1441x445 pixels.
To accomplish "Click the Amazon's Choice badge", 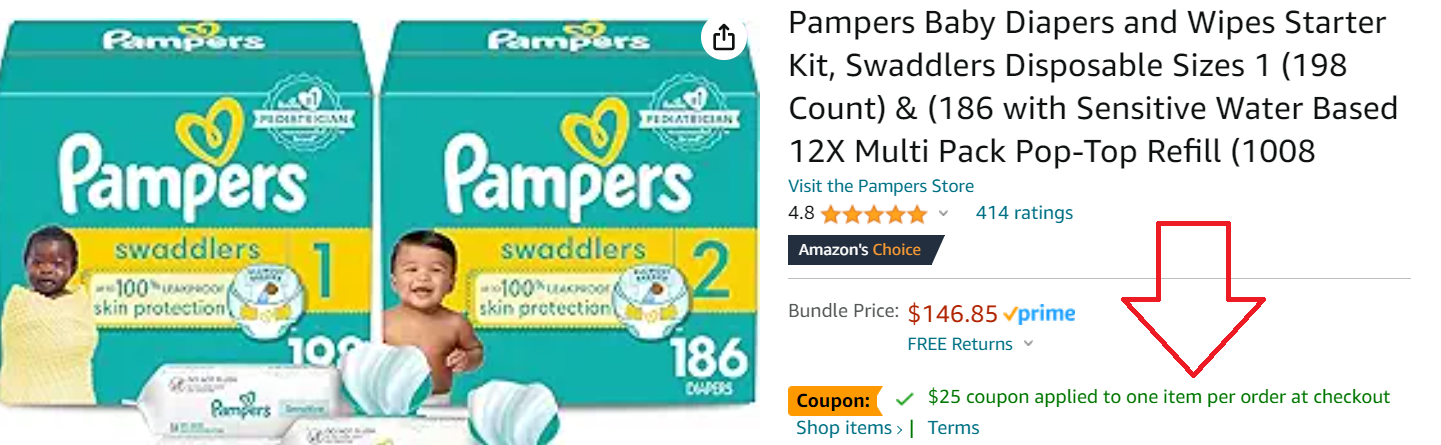I will coord(864,250).
